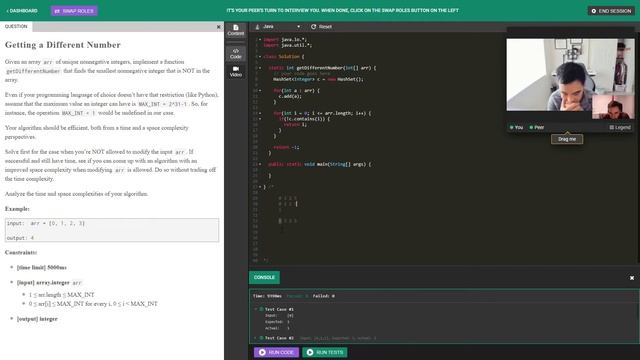Collapse the 'for(int a : arr)' fold arrow

260,91
